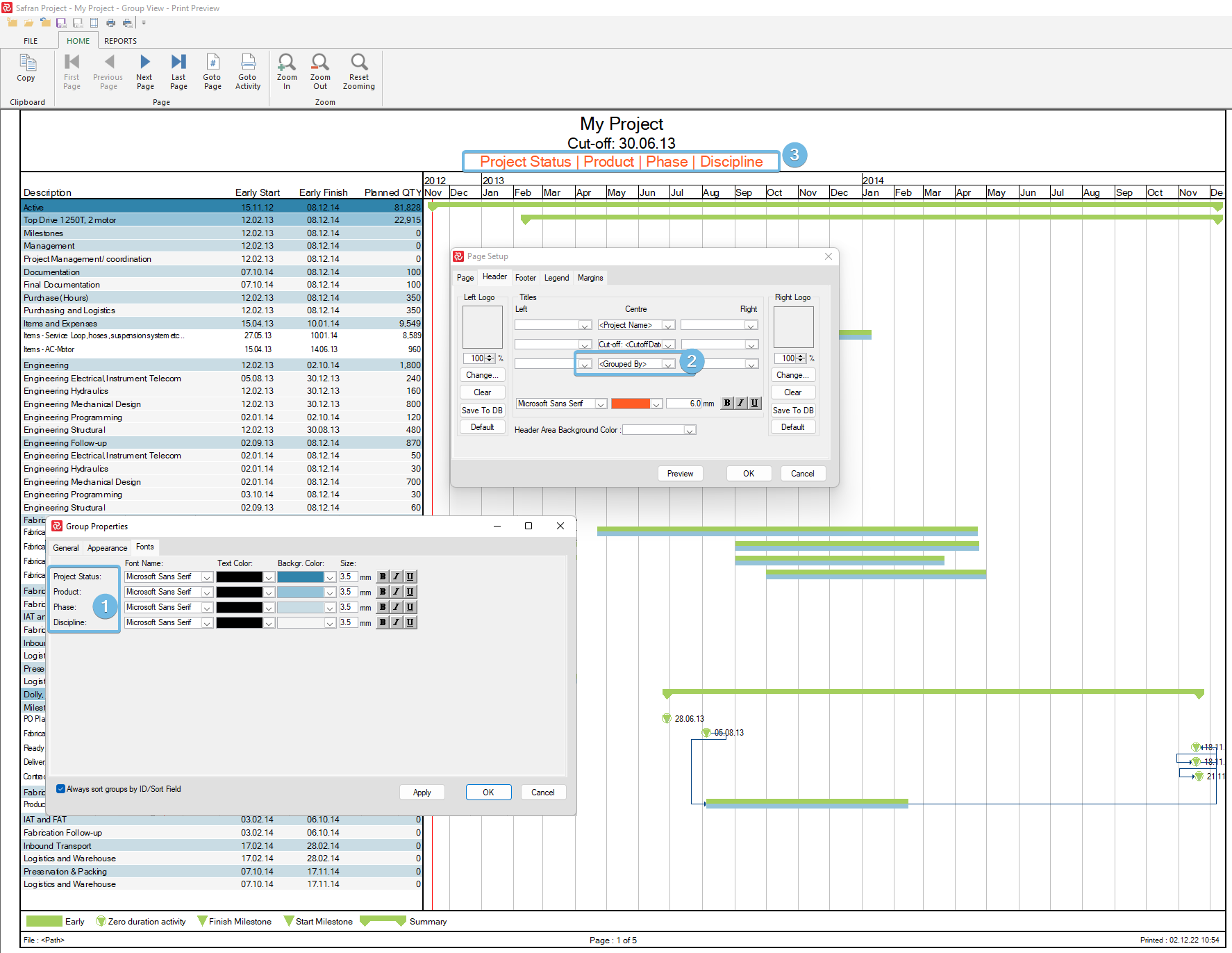This screenshot has width=1232, height=953.
Task: Switch to the Margins tab in Page Setup
Action: click(590, 278)
